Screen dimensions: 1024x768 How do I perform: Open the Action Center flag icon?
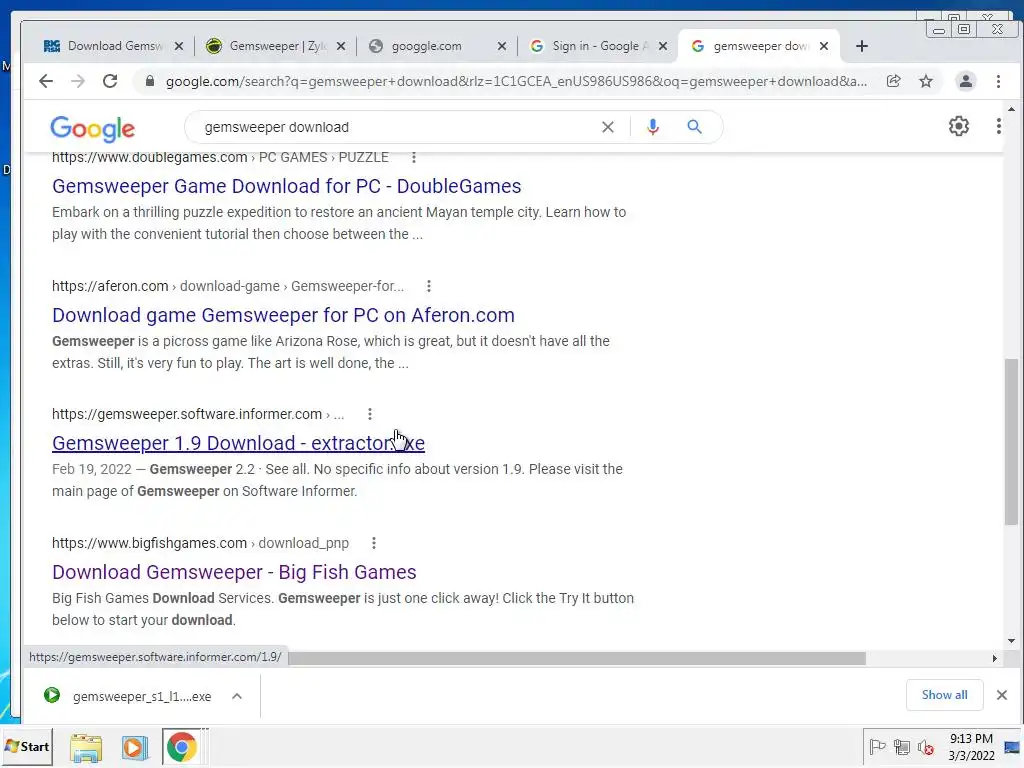pos(877,746)
